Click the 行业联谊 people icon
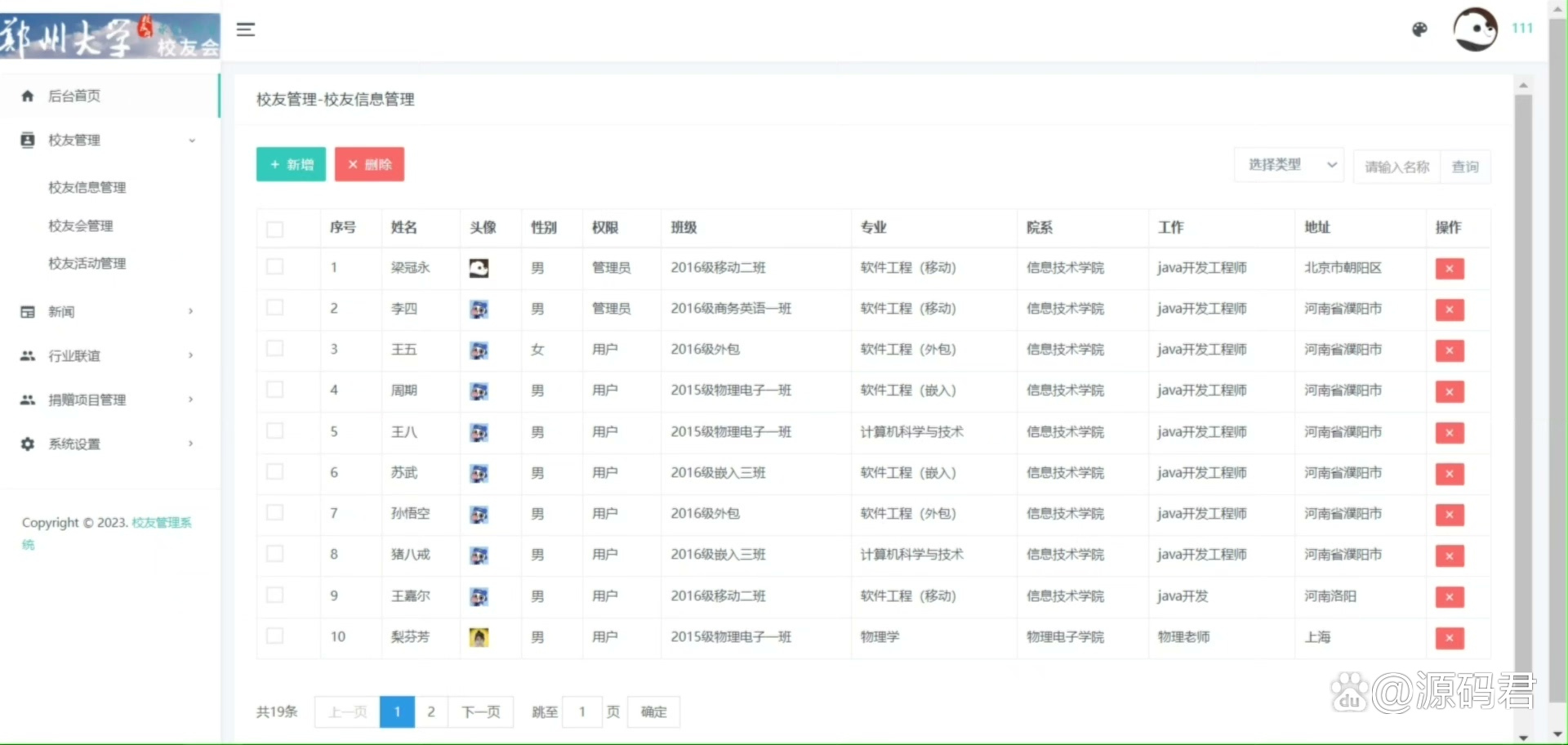The width and height of the screenshot is (1568, 745). [28, 355]
